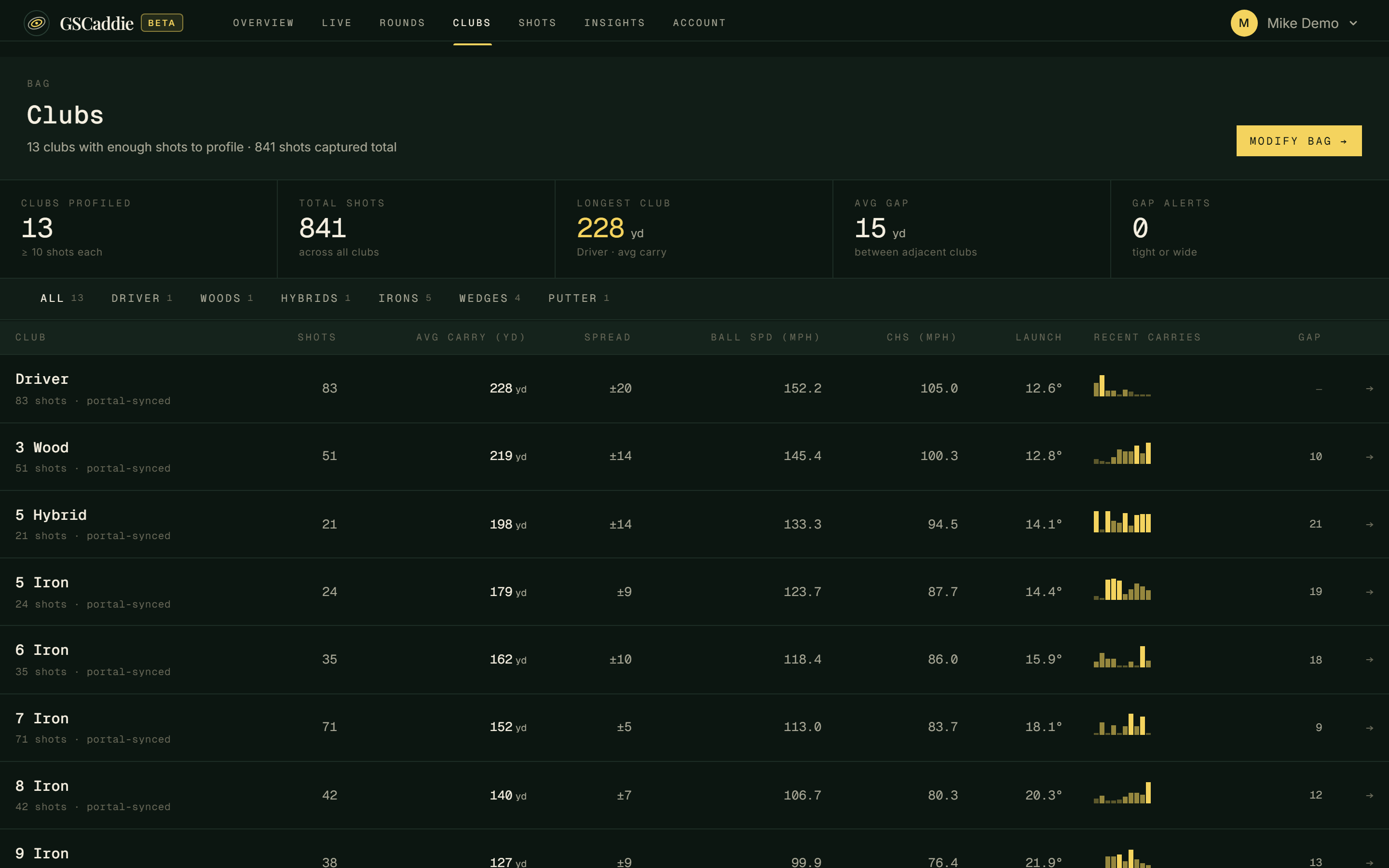The image size is (1389, 868).
Task: Click the Avg Gap 15 yd stat
Action: 972,229
